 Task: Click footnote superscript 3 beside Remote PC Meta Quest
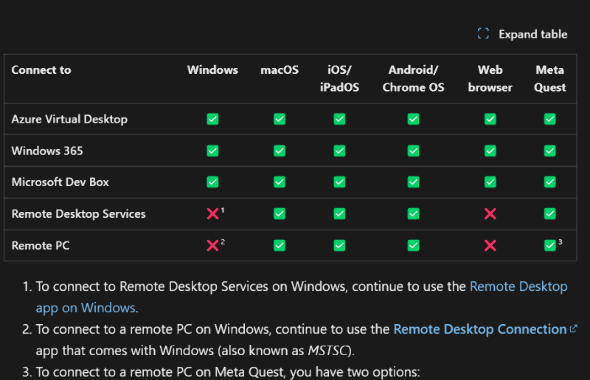(x=560, y=242)
